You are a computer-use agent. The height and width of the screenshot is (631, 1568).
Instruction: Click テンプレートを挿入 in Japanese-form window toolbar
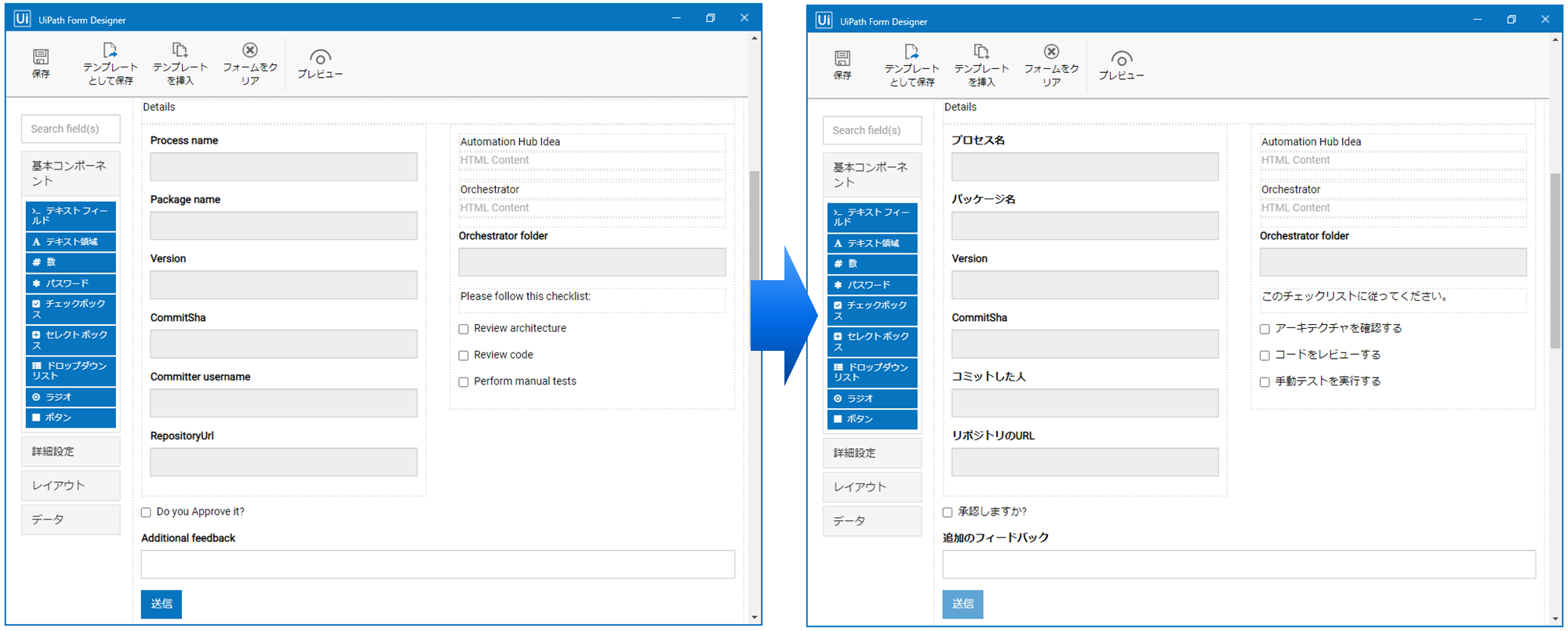coord(981,65)
